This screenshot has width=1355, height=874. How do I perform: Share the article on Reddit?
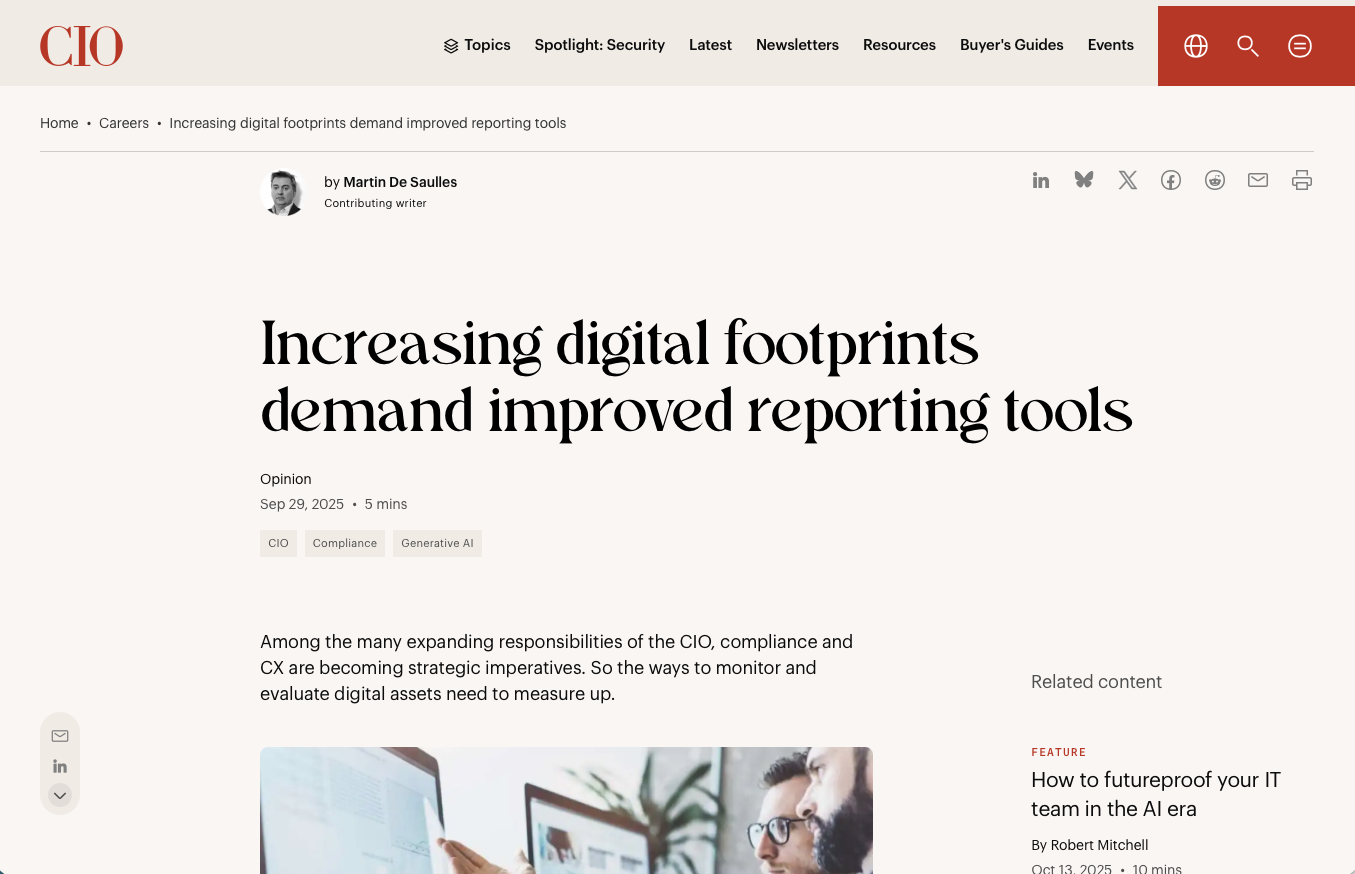click(x=1214, y=180)
